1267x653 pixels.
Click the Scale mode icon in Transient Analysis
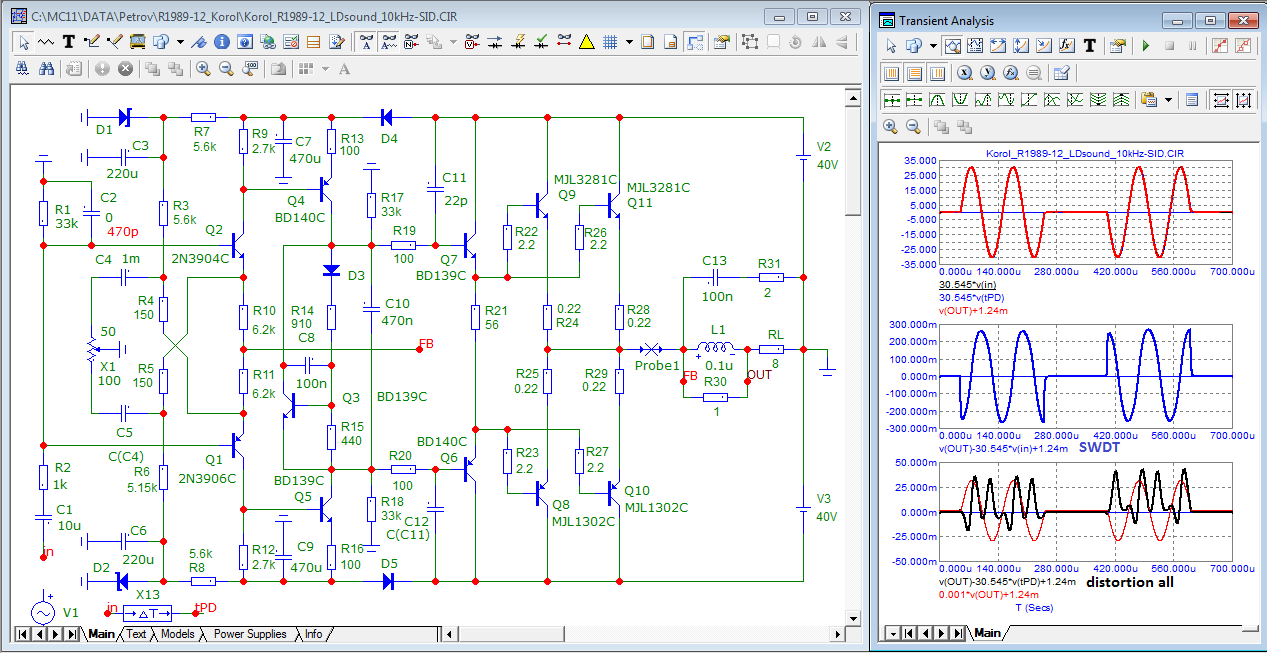pyautogui.click(x=953, y=46)
